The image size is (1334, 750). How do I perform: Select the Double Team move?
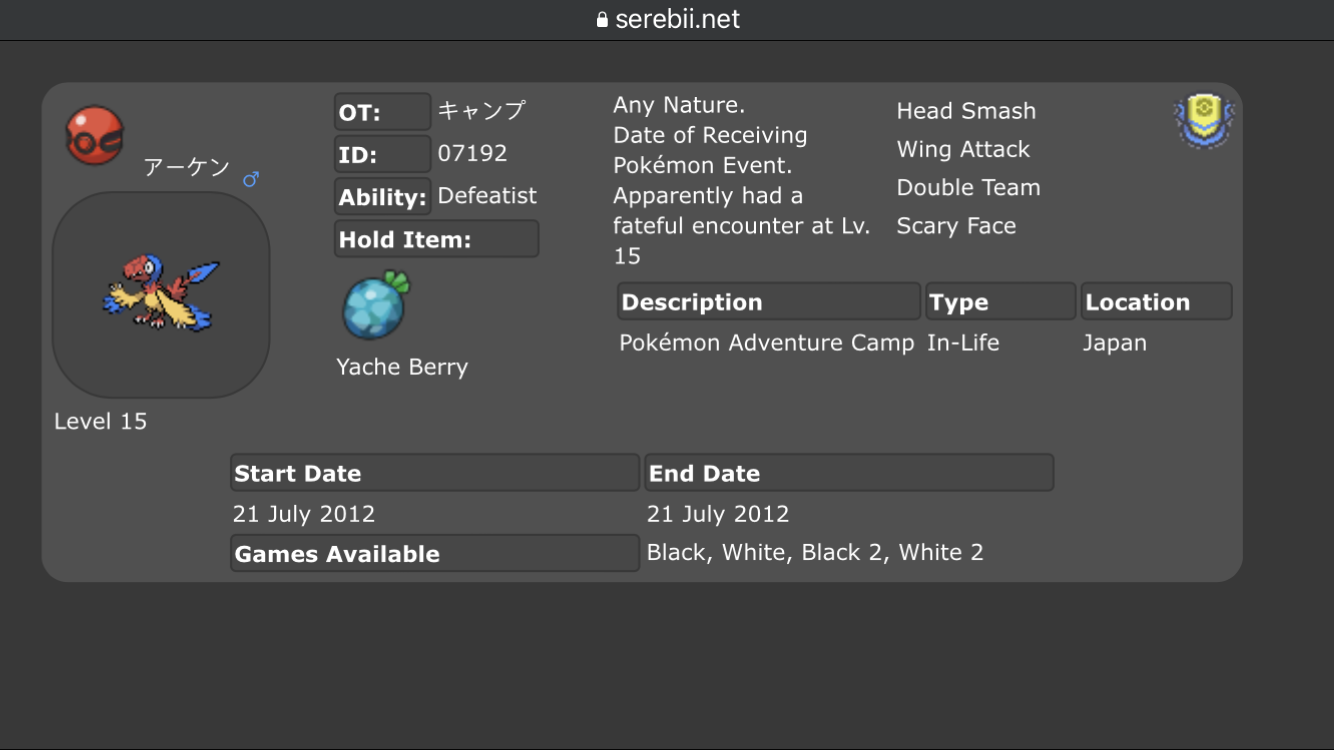(x=968, y=187)
